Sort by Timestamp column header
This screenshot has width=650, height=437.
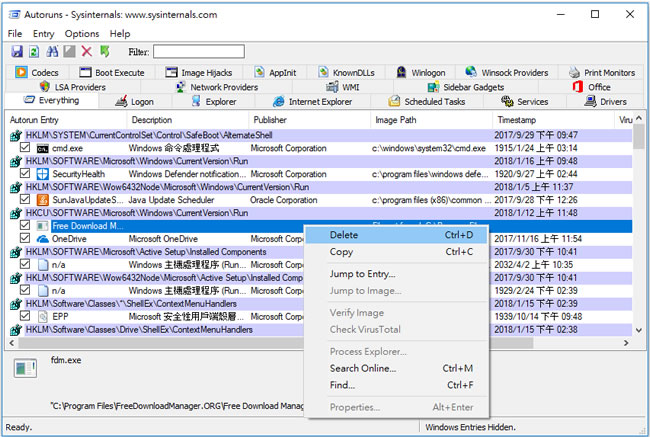(553, 120)
